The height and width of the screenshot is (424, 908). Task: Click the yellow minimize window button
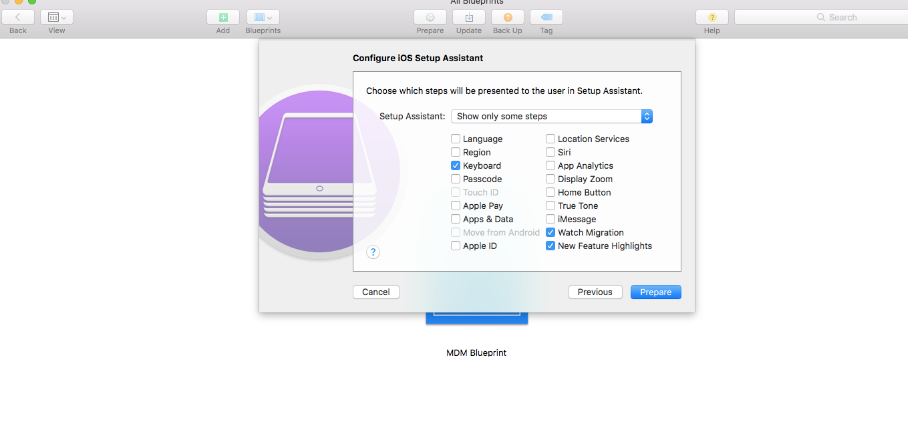pos(19,2)
